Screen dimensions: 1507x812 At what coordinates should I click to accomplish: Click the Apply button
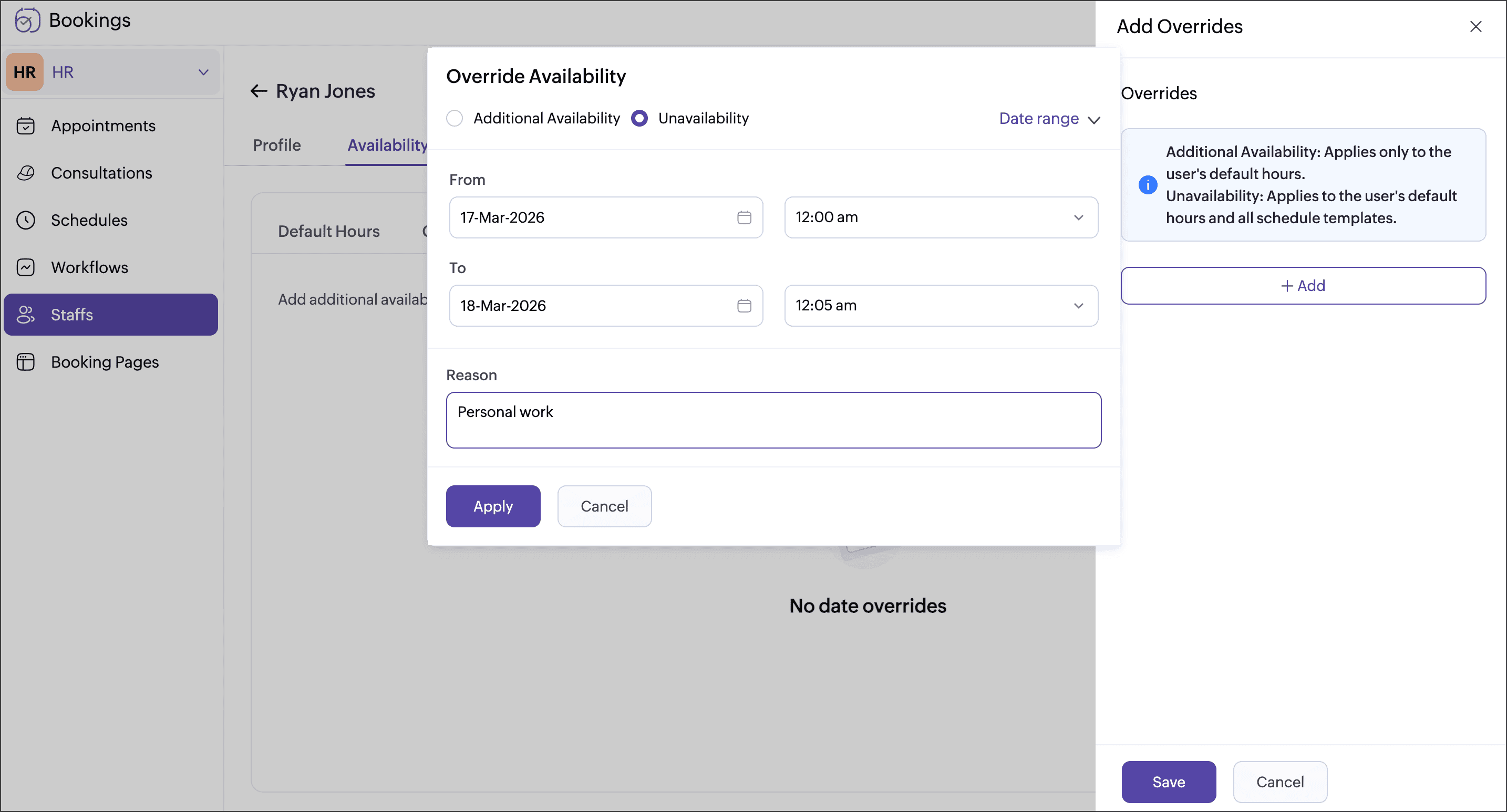[492, 506]
